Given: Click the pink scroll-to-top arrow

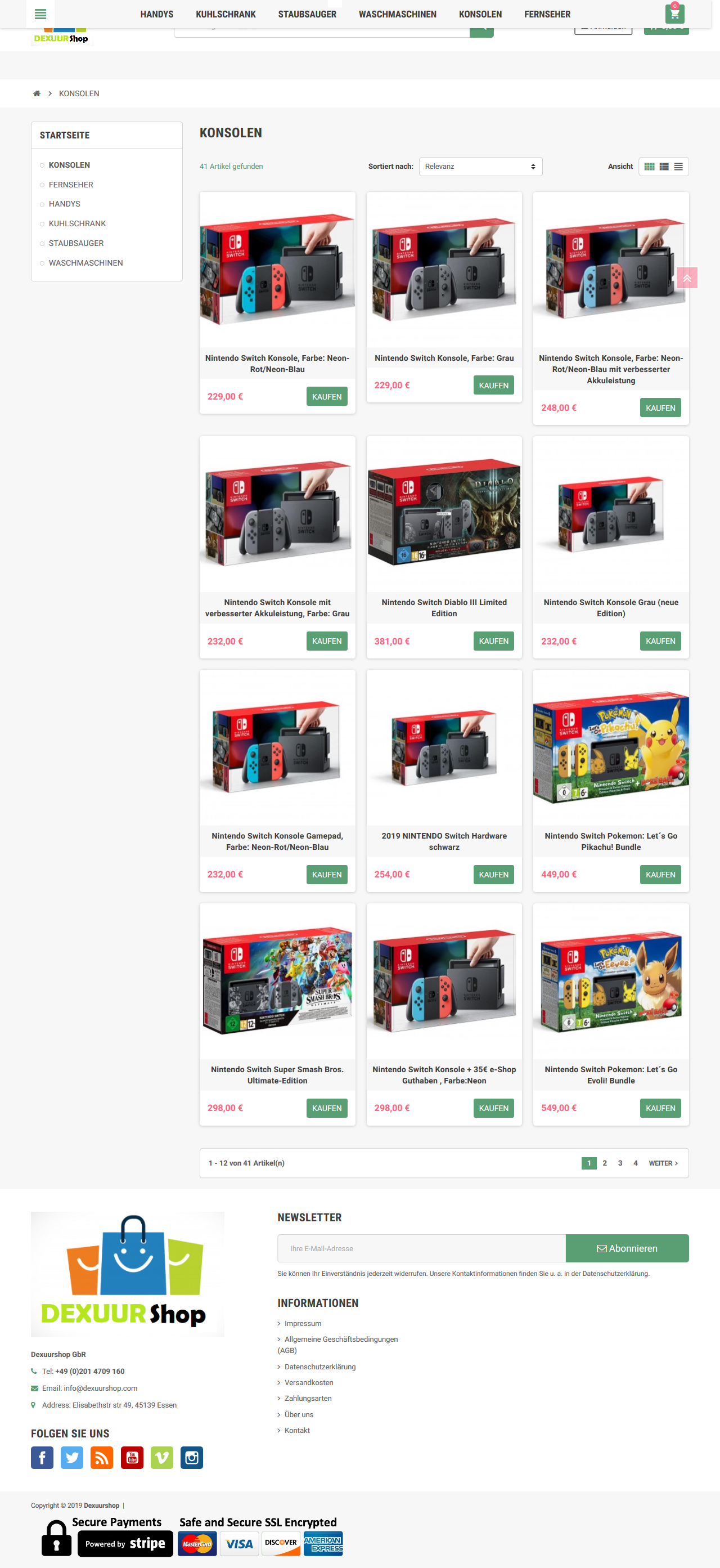Looking at the screenshot, I should (x=687, y=277).
